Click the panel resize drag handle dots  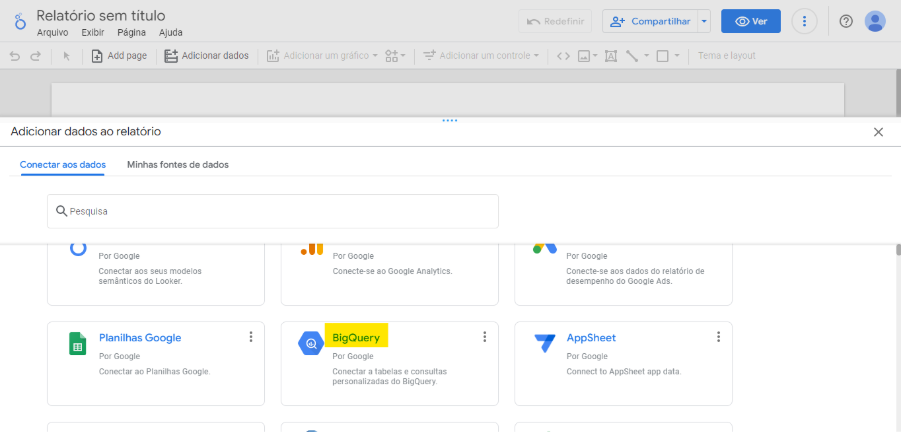(x=450, y=121)
